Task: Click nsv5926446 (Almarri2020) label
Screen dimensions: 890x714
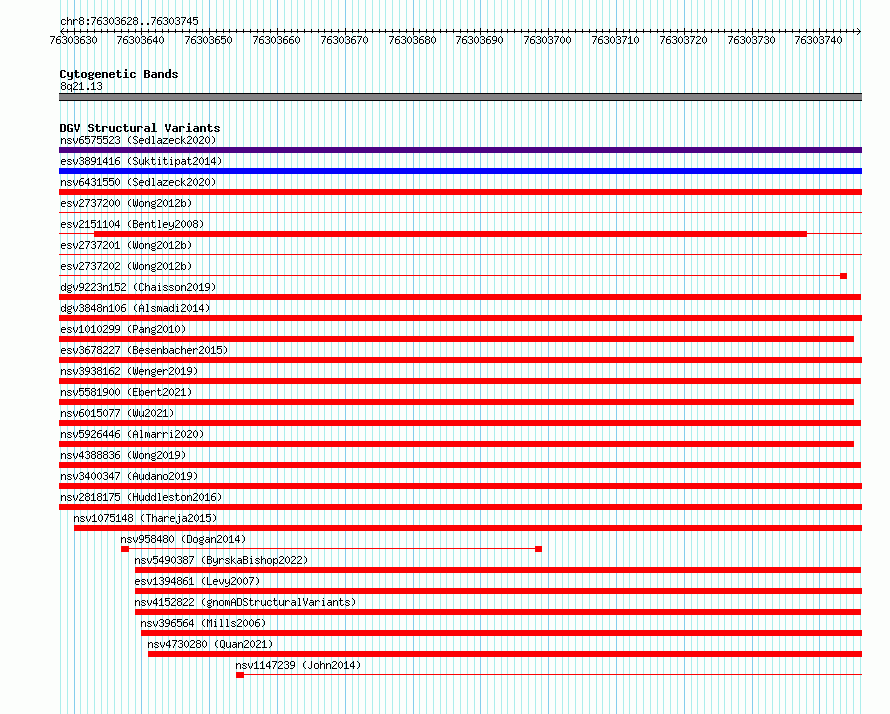Action: [x=132, y=434]
